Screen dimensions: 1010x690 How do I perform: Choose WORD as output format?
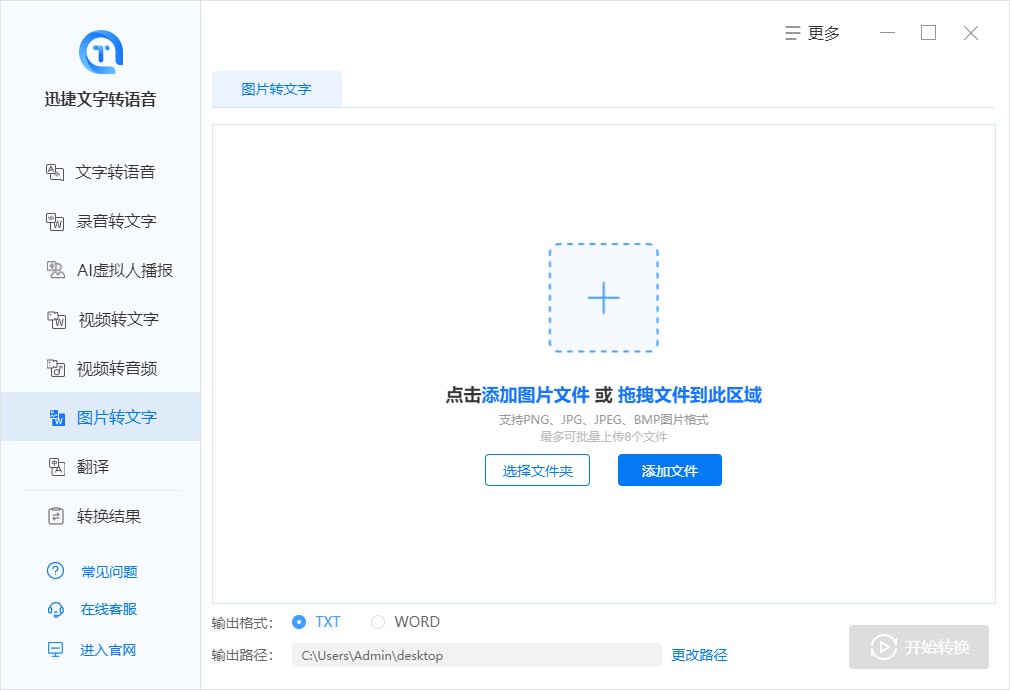pyautogui.click(x=379, y=621)
